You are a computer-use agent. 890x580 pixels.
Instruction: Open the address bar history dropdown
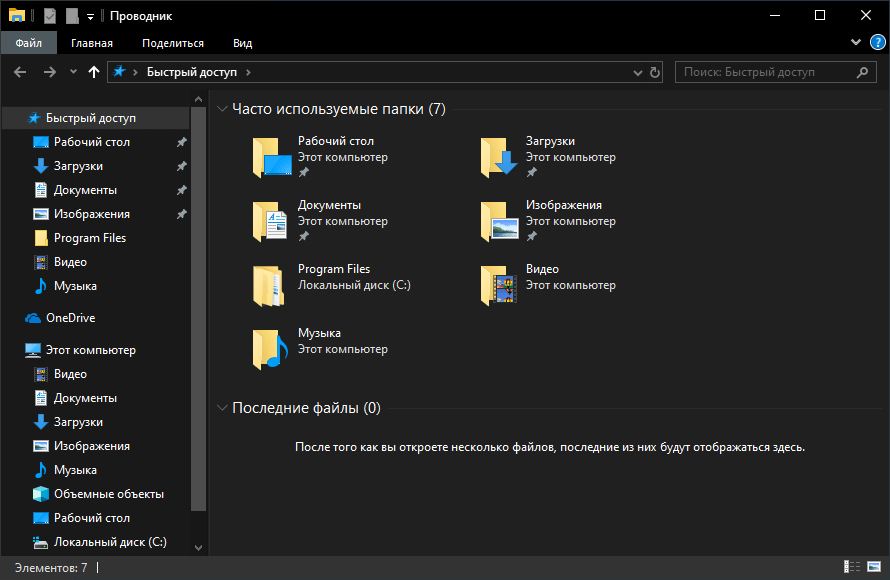(x=637, y=72)
